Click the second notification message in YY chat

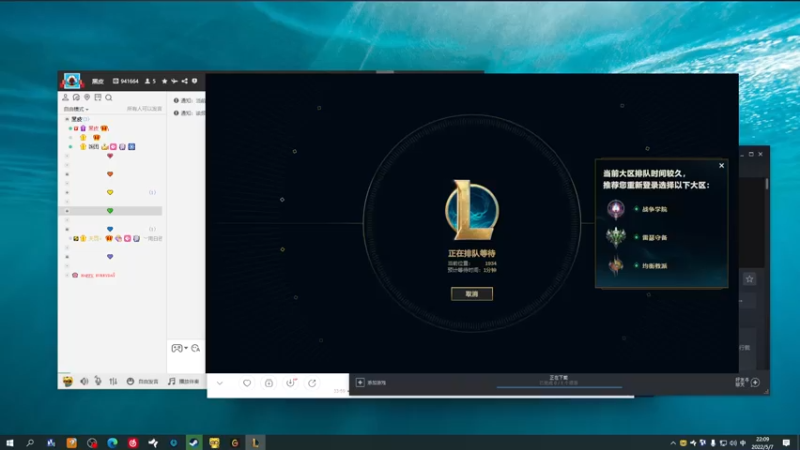point(189,113)
